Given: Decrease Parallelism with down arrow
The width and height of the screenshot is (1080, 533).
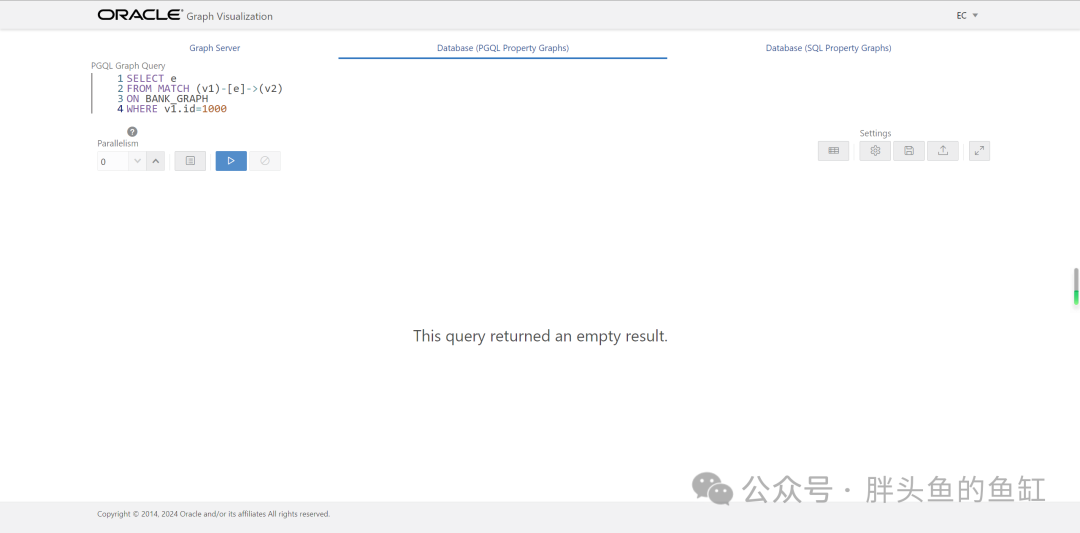Looking at the screenshot, I should click(x=138, y=161).
